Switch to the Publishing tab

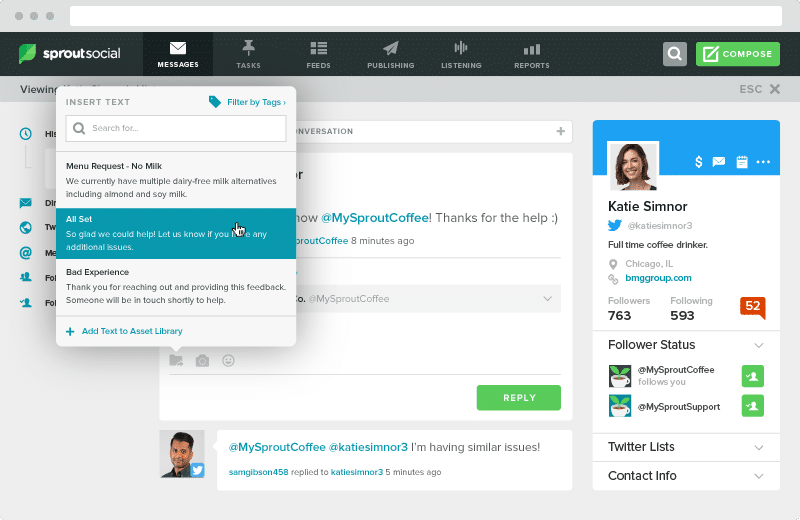point(390,54)
